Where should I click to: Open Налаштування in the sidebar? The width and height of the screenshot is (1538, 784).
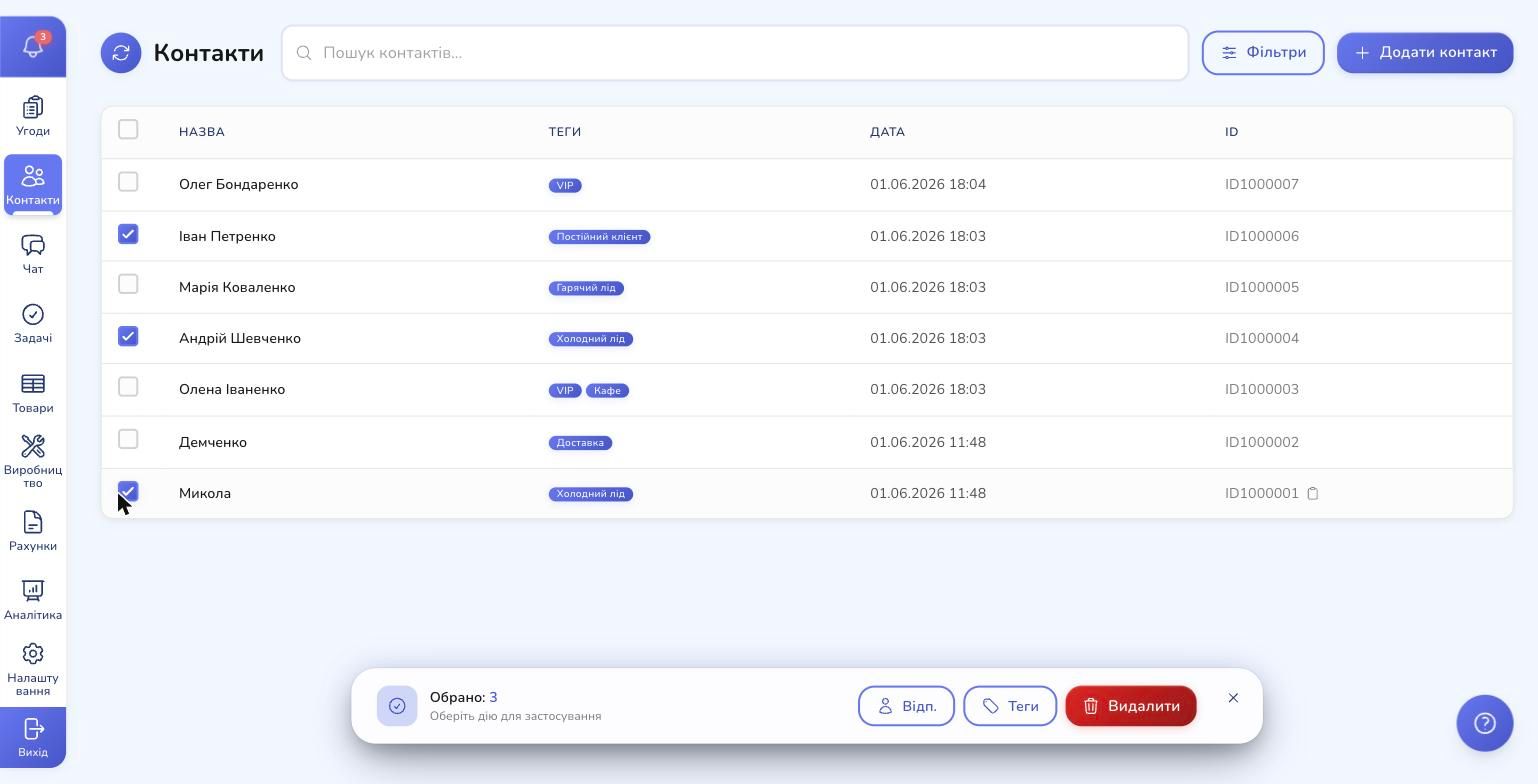33,669
